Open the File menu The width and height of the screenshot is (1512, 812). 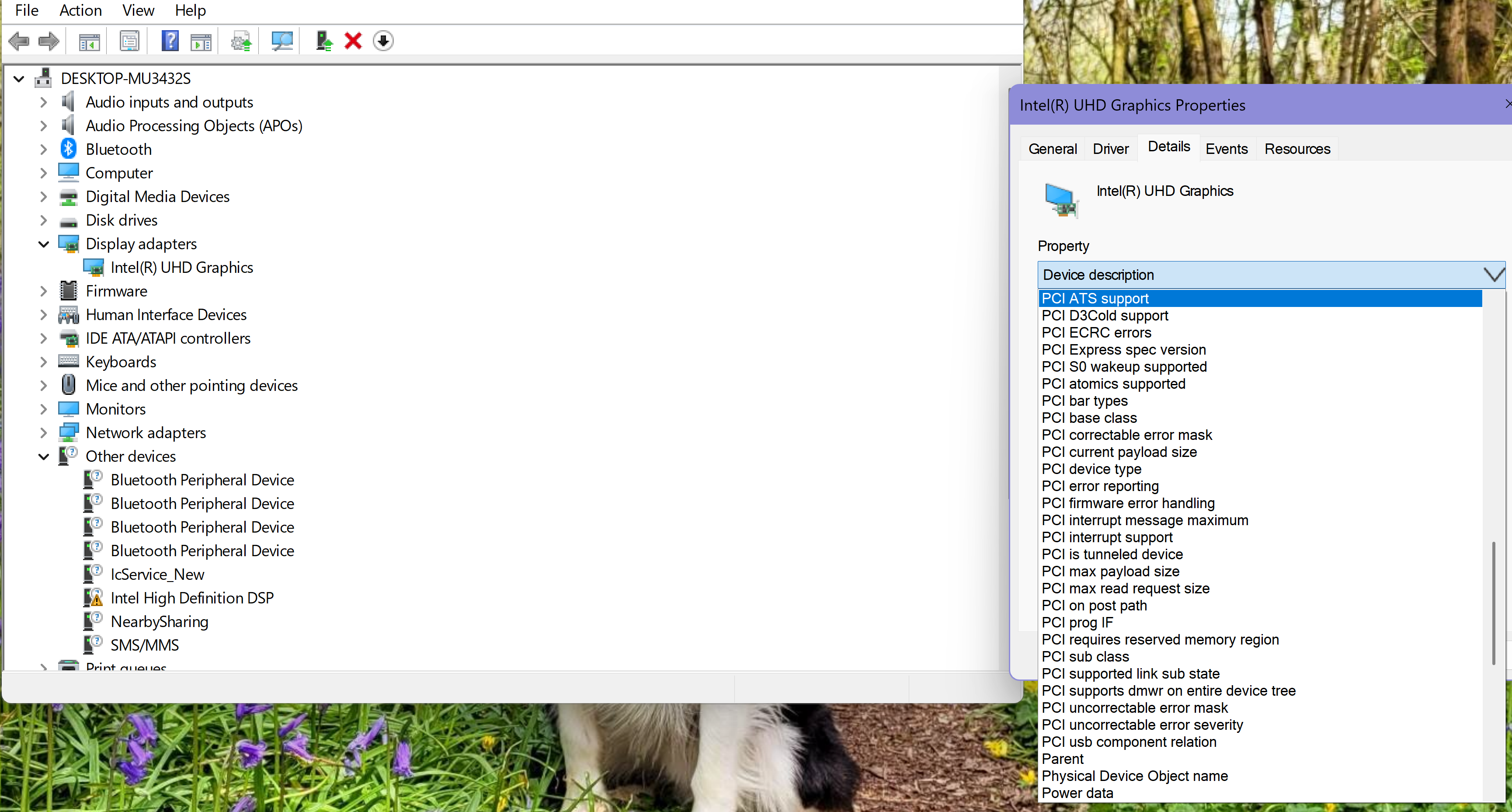pyautogui.click(x=26, y=10)
